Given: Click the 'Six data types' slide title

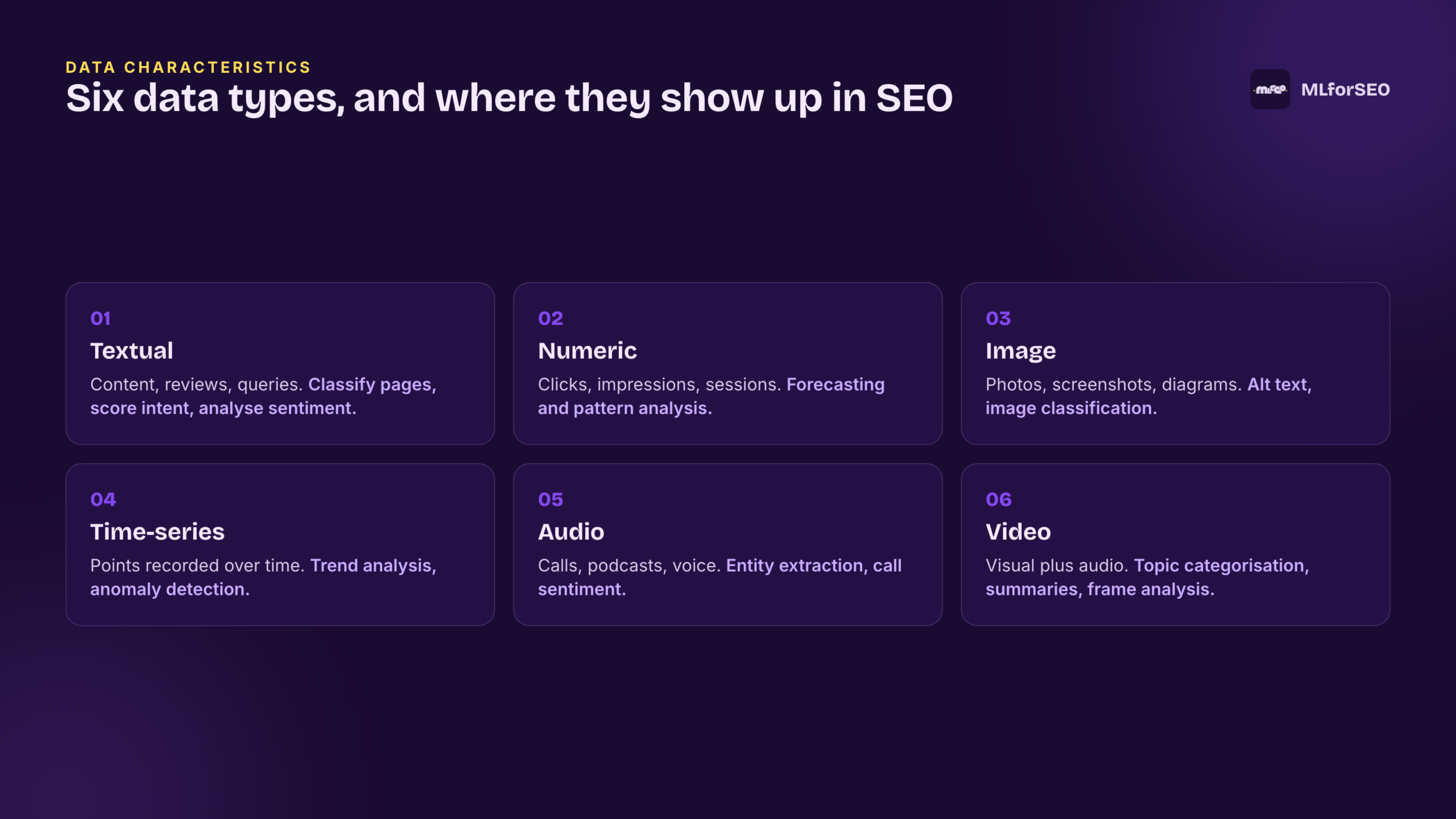Looking at the screenshot, I should tap(509, 98).
